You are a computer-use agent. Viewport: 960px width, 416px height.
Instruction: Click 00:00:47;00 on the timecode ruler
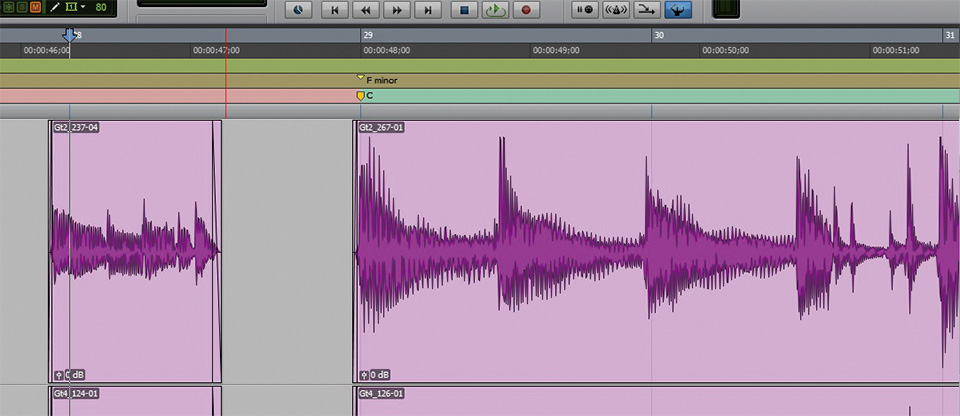point(216,50)
